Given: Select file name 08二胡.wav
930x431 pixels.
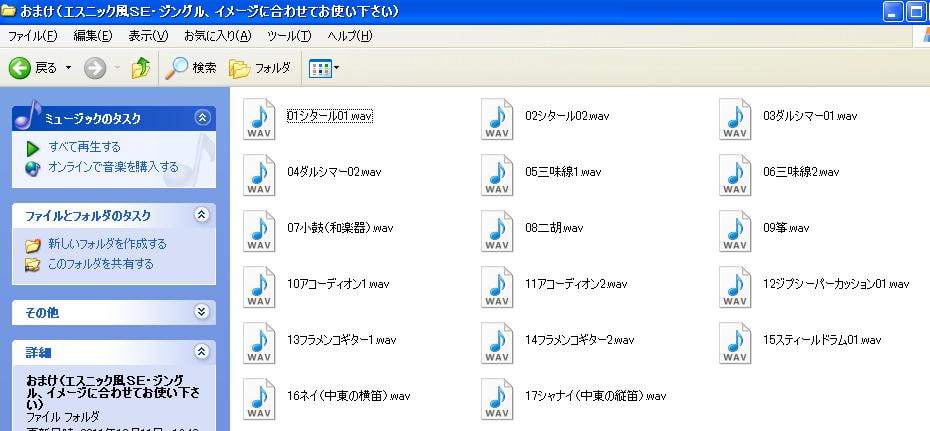Looking at the screenshot, I should [554, 228].
